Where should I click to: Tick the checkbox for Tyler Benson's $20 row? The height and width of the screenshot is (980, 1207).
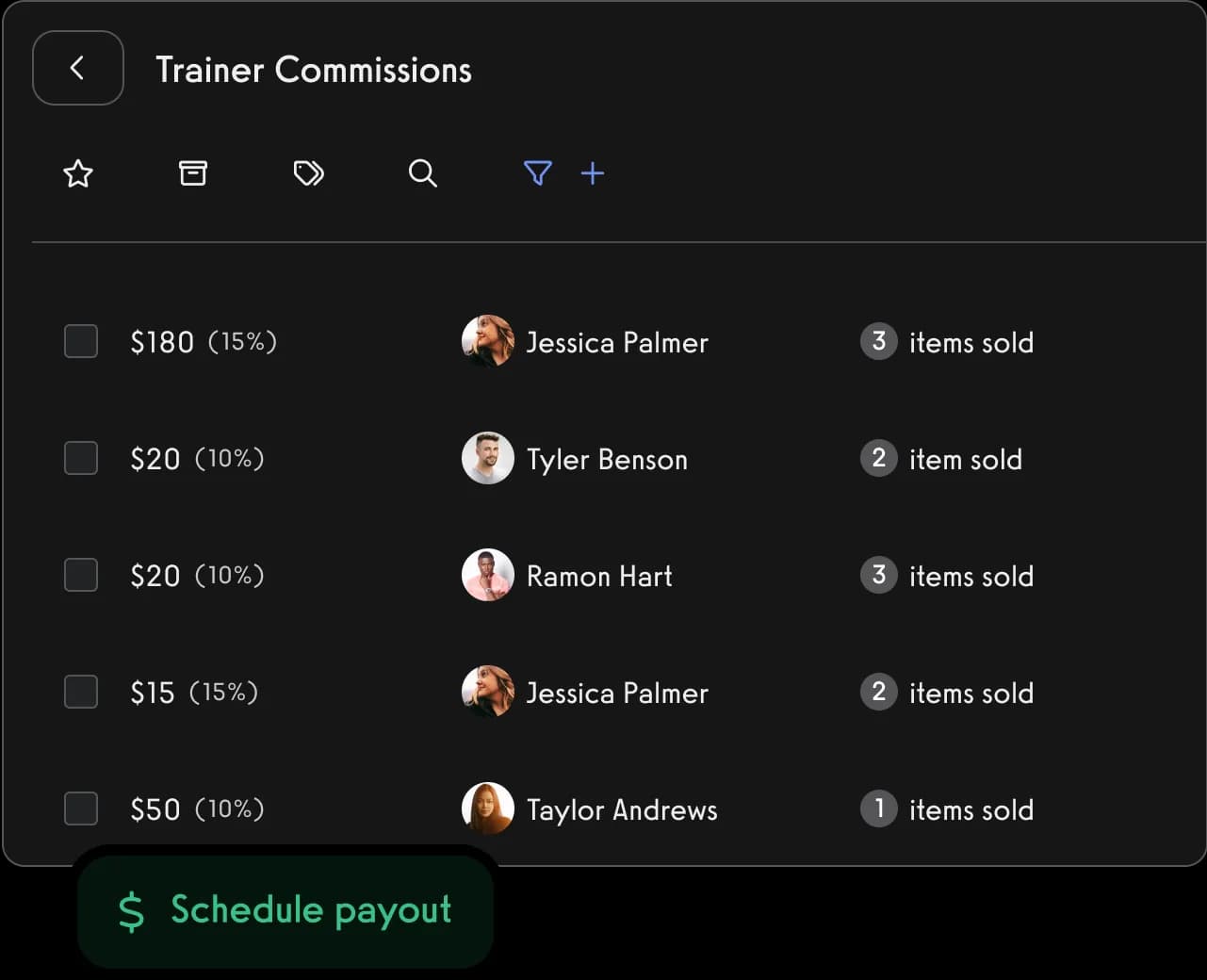click(x=81, y=458)
